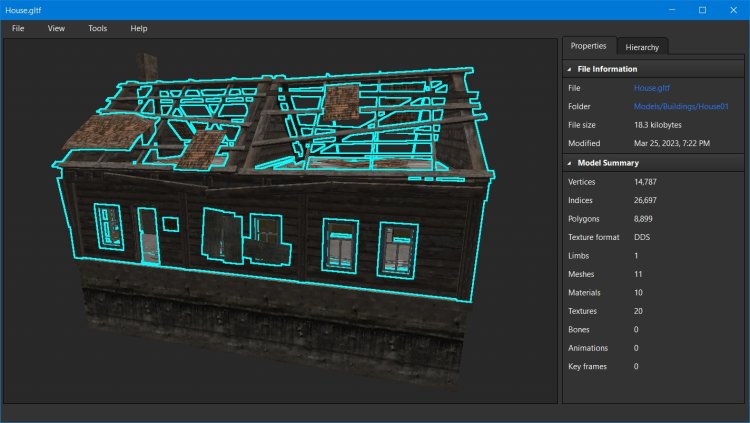Select the Texture format DDS value
The height and width of the screenshot is (423, 750).
click(643, 237)
